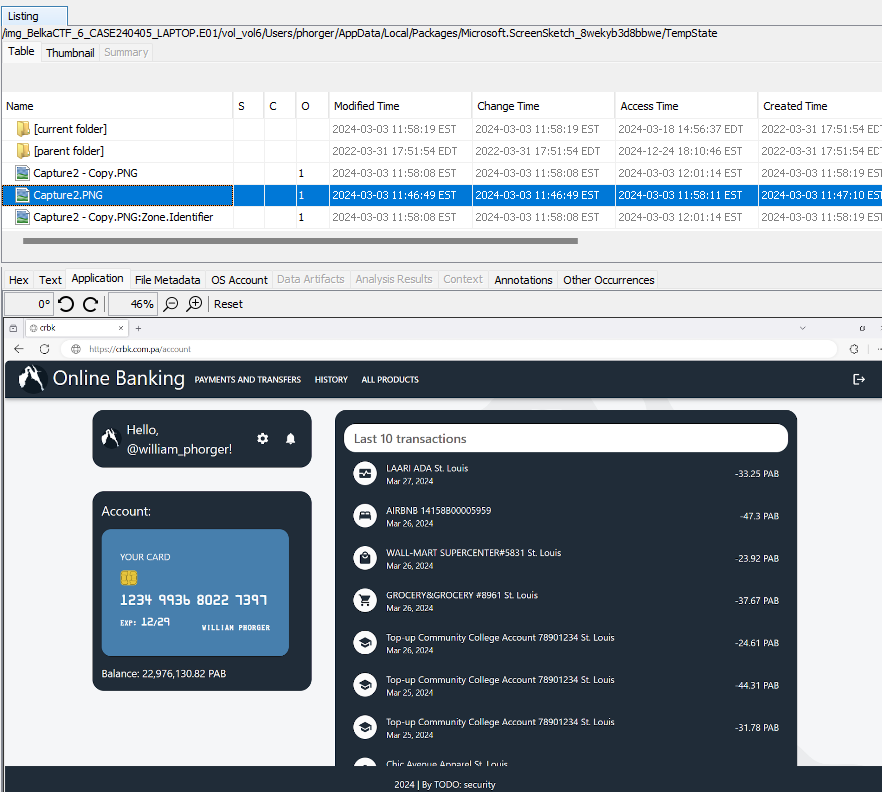
Task: Sort by Modified Time column header
Action: (400, 106)
